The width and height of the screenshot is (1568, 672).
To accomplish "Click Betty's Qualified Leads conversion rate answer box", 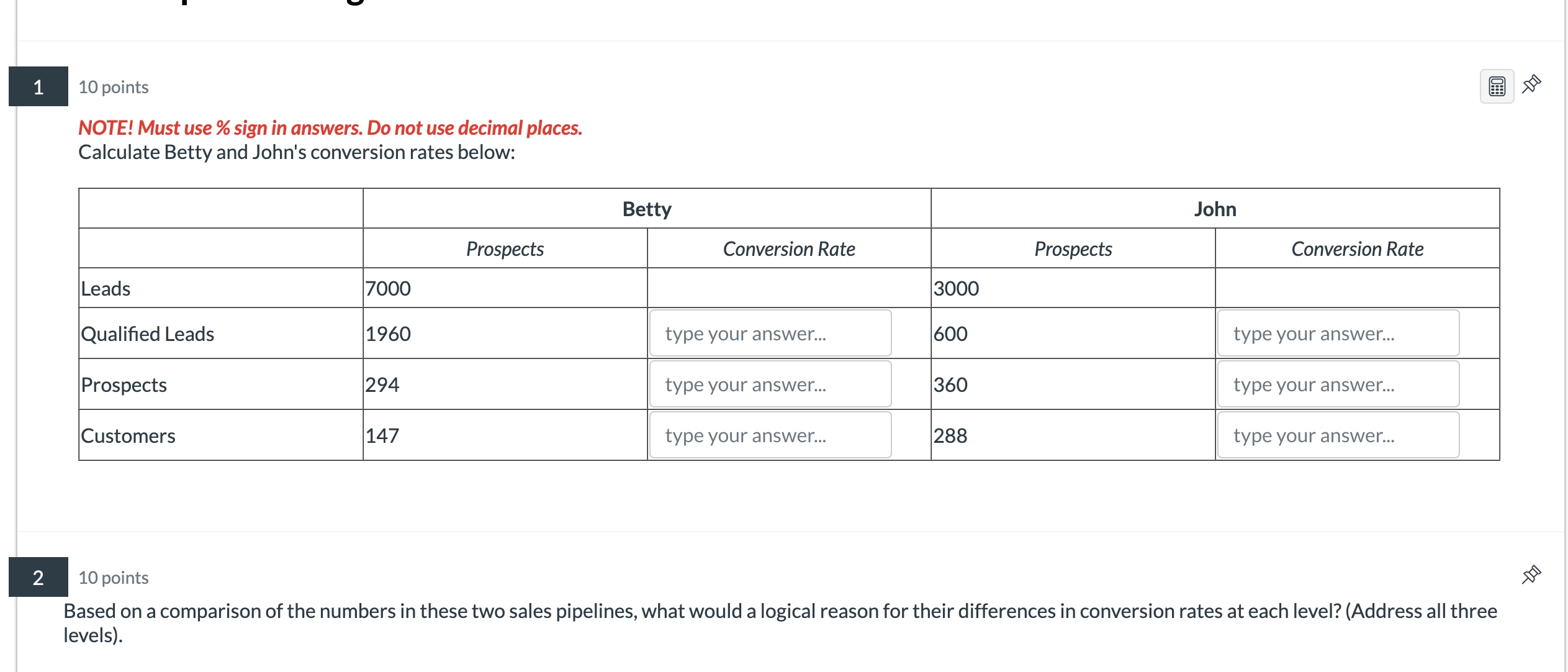I will [x=770, y=333].
